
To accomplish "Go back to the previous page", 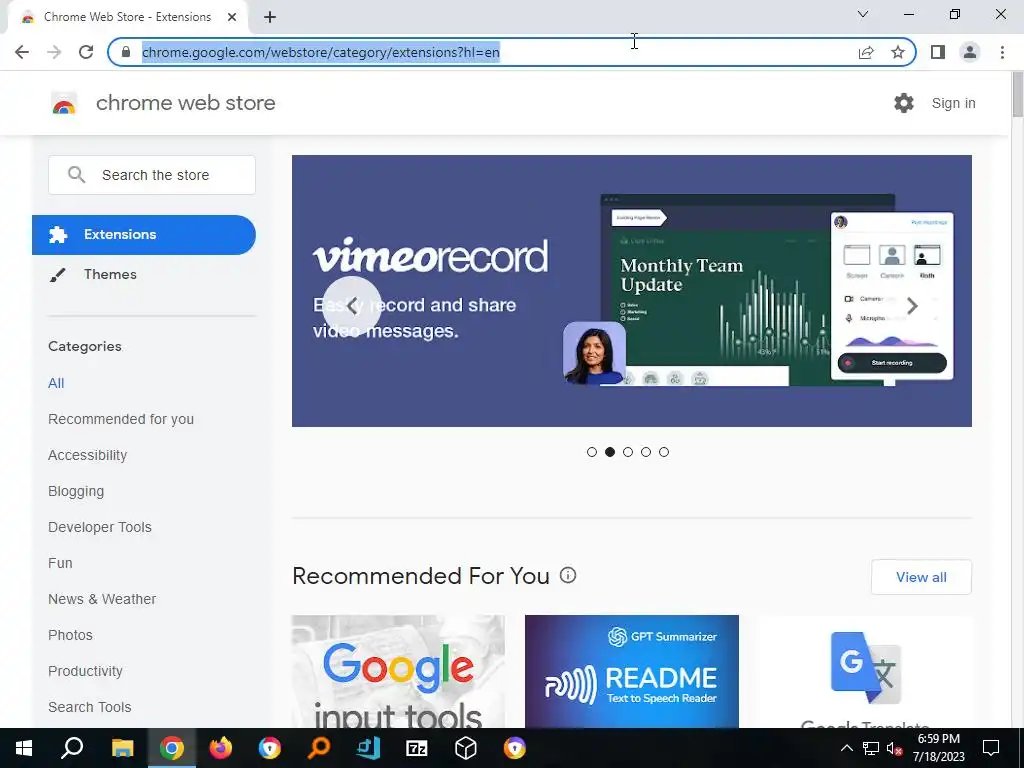I will (22, 52).
